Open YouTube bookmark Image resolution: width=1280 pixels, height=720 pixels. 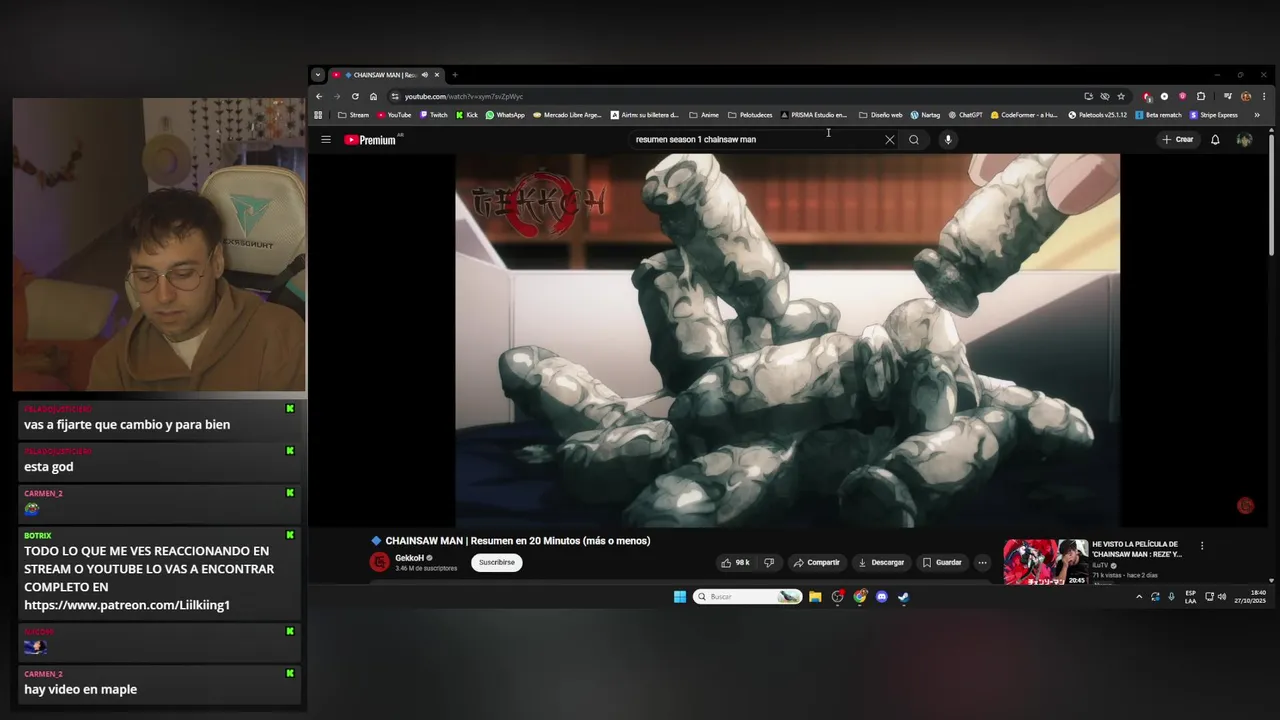click(x=394, y=115)
